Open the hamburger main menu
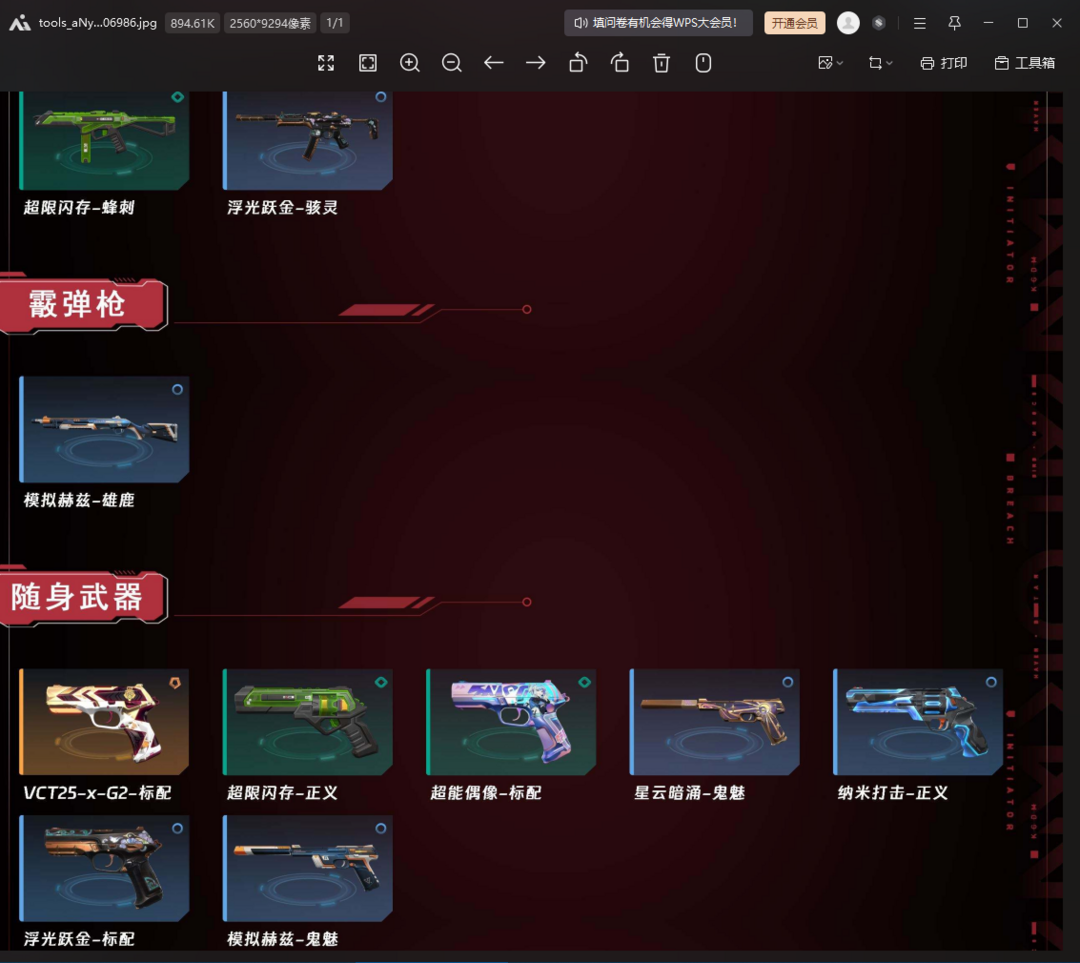 pyautogui.click(x=920, y=23)
